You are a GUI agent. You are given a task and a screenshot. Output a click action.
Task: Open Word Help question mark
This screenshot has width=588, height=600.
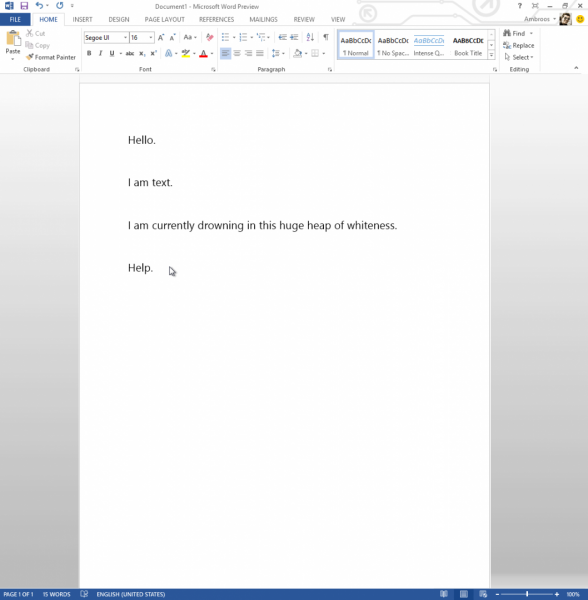520,6
